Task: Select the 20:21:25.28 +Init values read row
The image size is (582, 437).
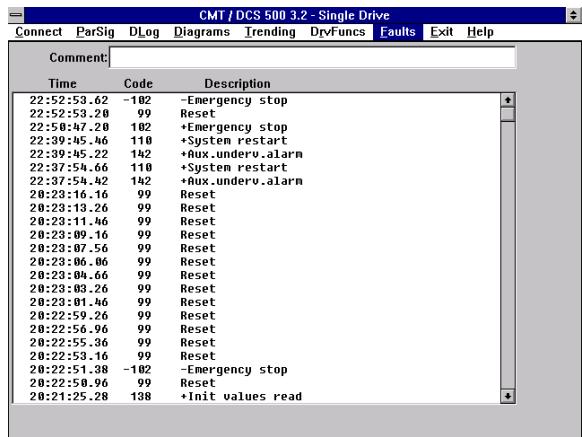Action: point(256,397)
